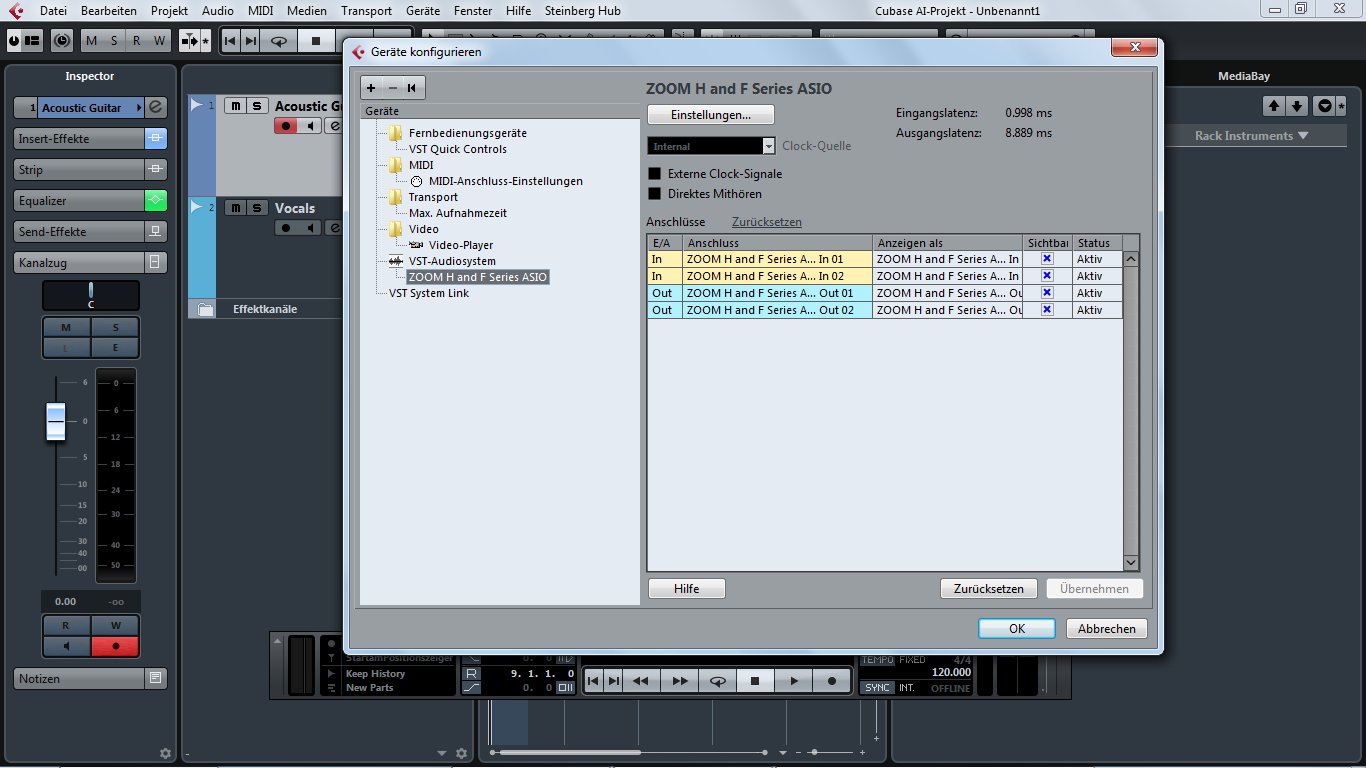This screenshot has height=768, width=1366.
Task: Open the Geräte menu
Action: (x=423, y=10)
